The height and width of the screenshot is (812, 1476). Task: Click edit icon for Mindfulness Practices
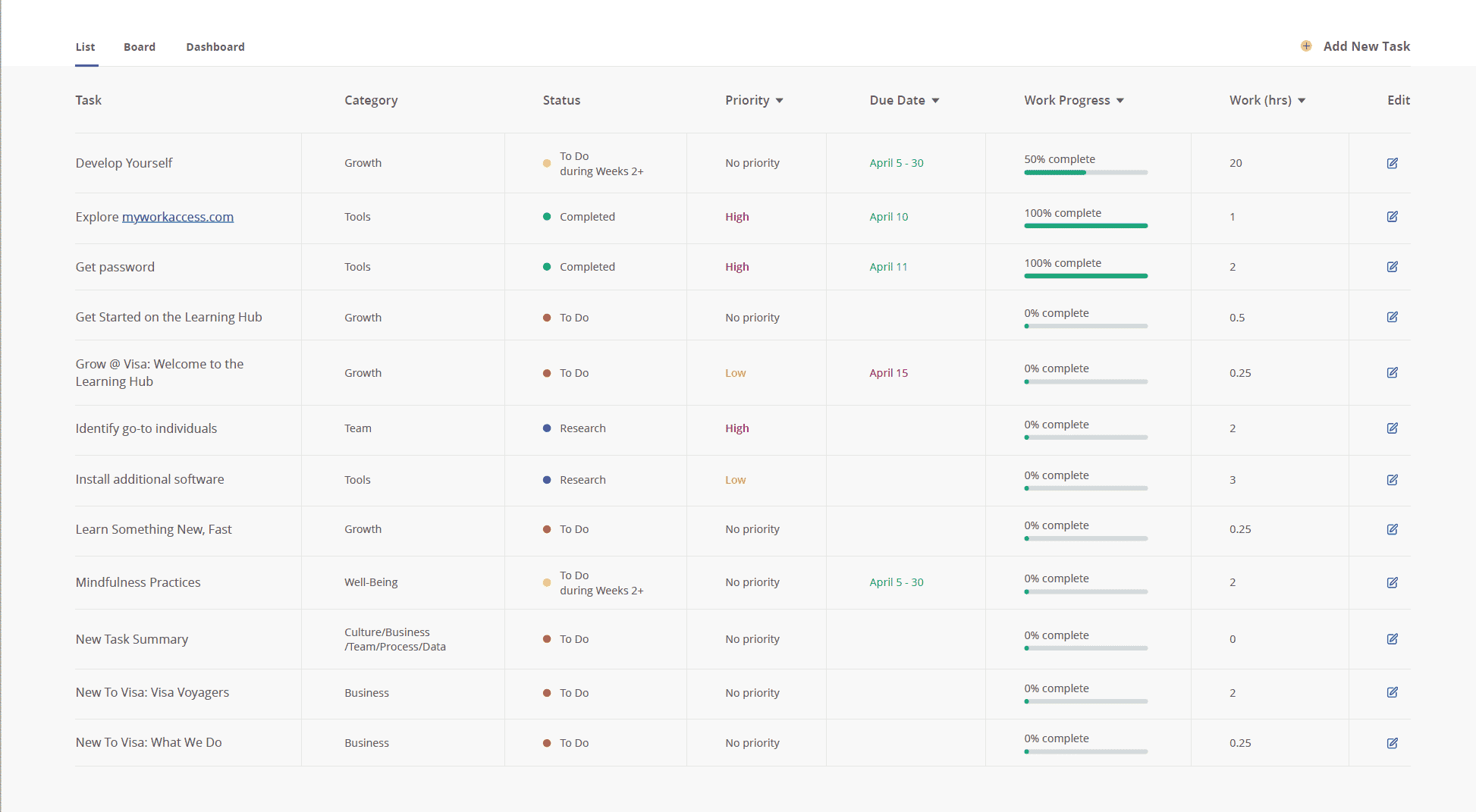1392,582
